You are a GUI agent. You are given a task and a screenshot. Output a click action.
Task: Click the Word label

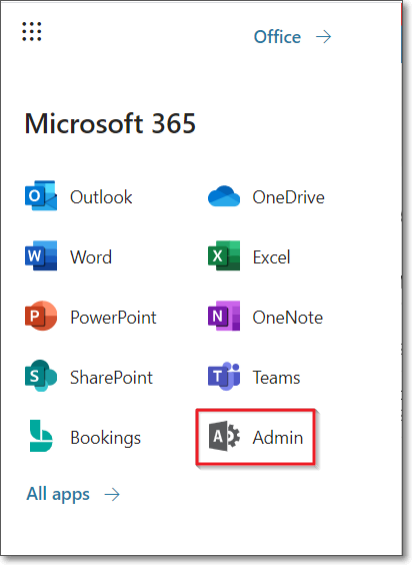pyautogui.click(x=91, y=257)
